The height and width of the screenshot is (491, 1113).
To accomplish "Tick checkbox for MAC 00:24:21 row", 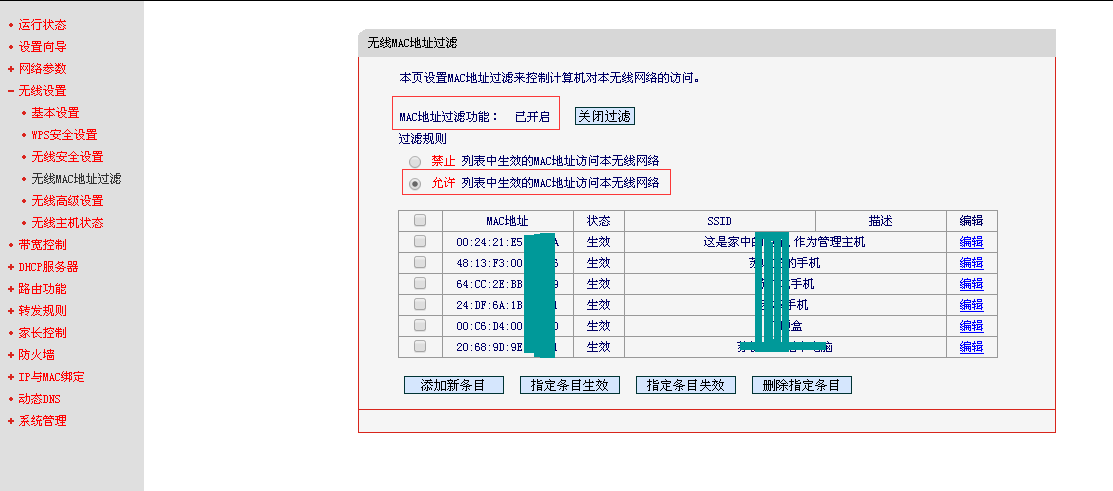I will 420,241.
